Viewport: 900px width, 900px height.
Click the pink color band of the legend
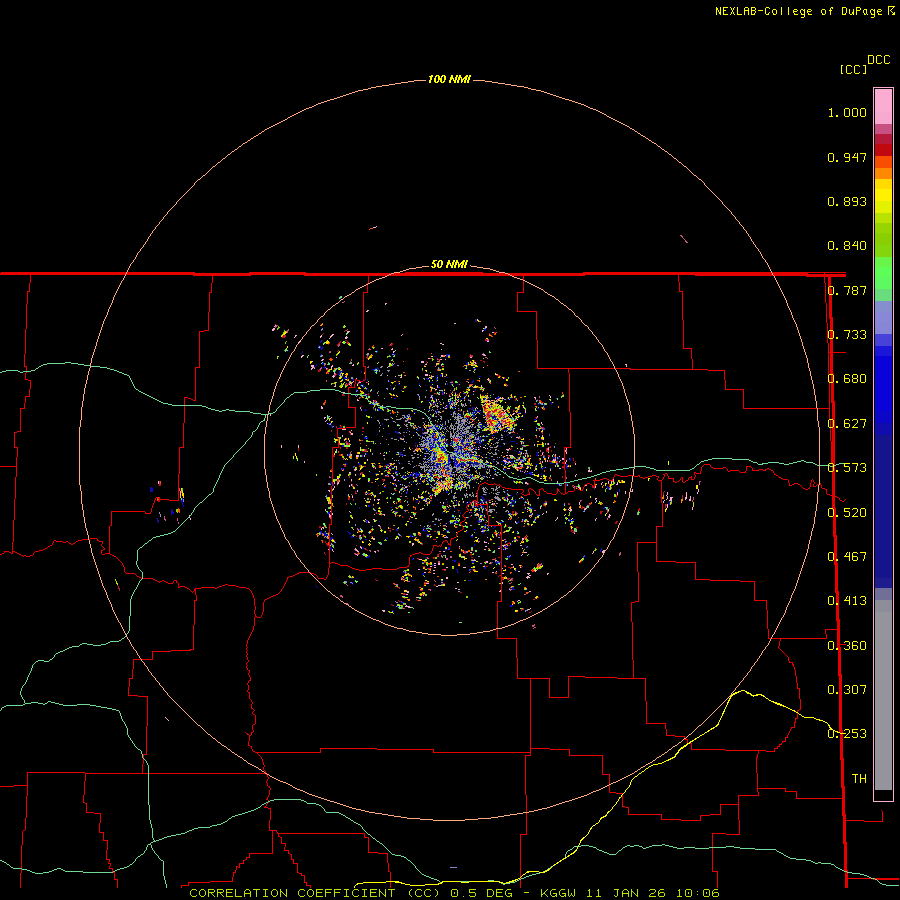[883, 107]
